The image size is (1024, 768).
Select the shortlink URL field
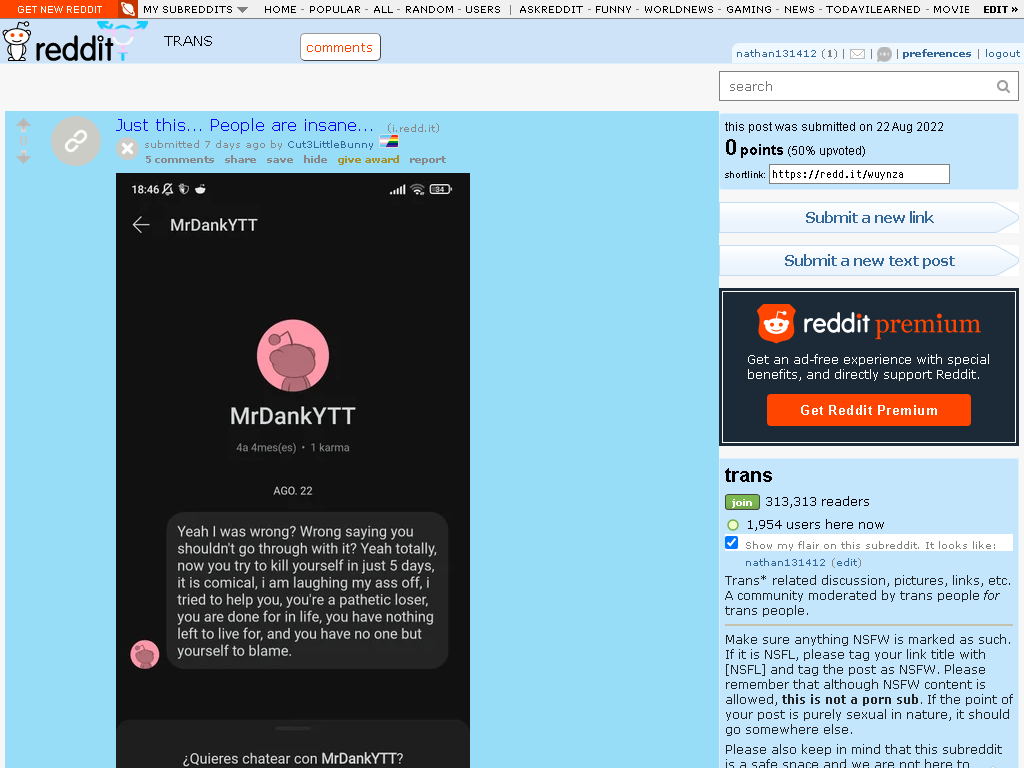click(x=859, y=174)
